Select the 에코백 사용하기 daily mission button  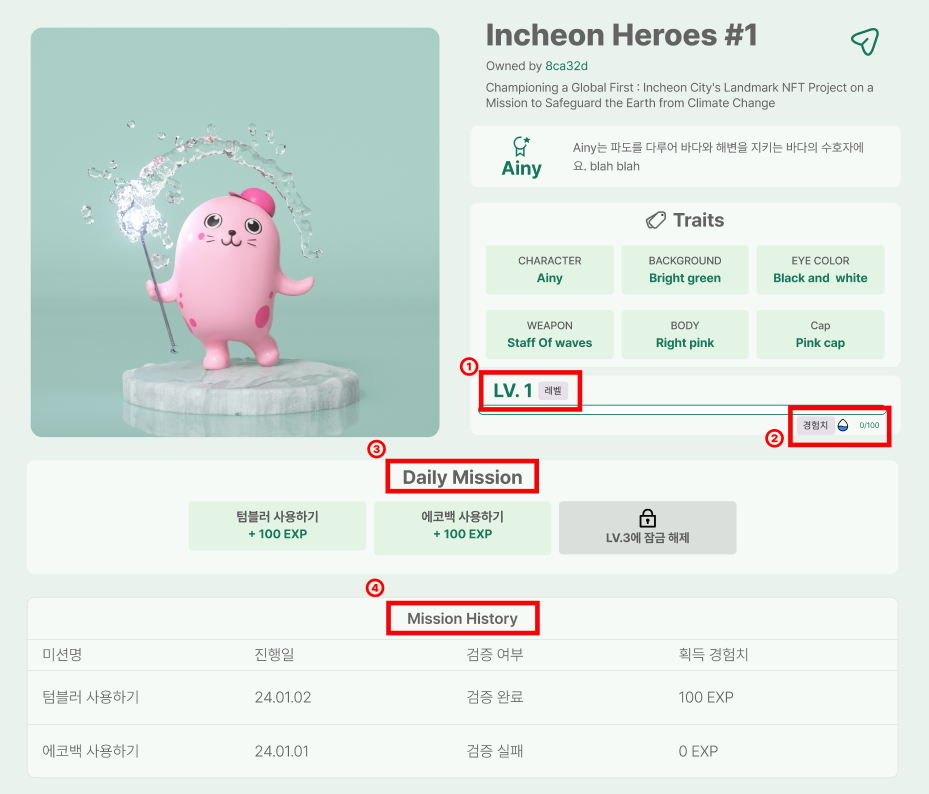pyautogui.click(x=462, y=526)
